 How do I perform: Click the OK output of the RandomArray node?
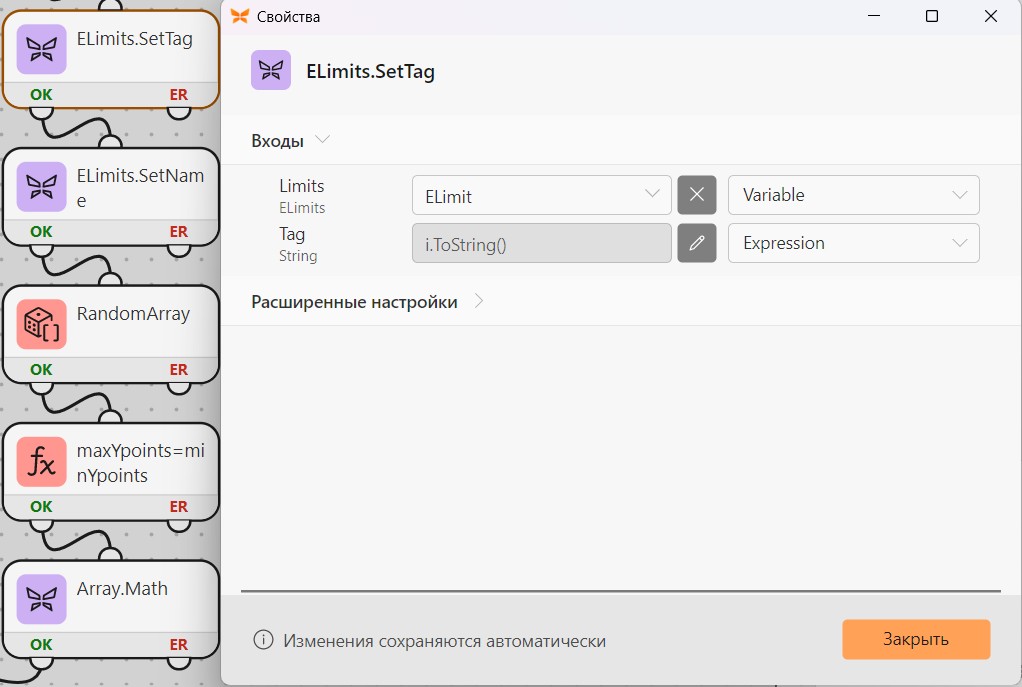coord(41,370)
